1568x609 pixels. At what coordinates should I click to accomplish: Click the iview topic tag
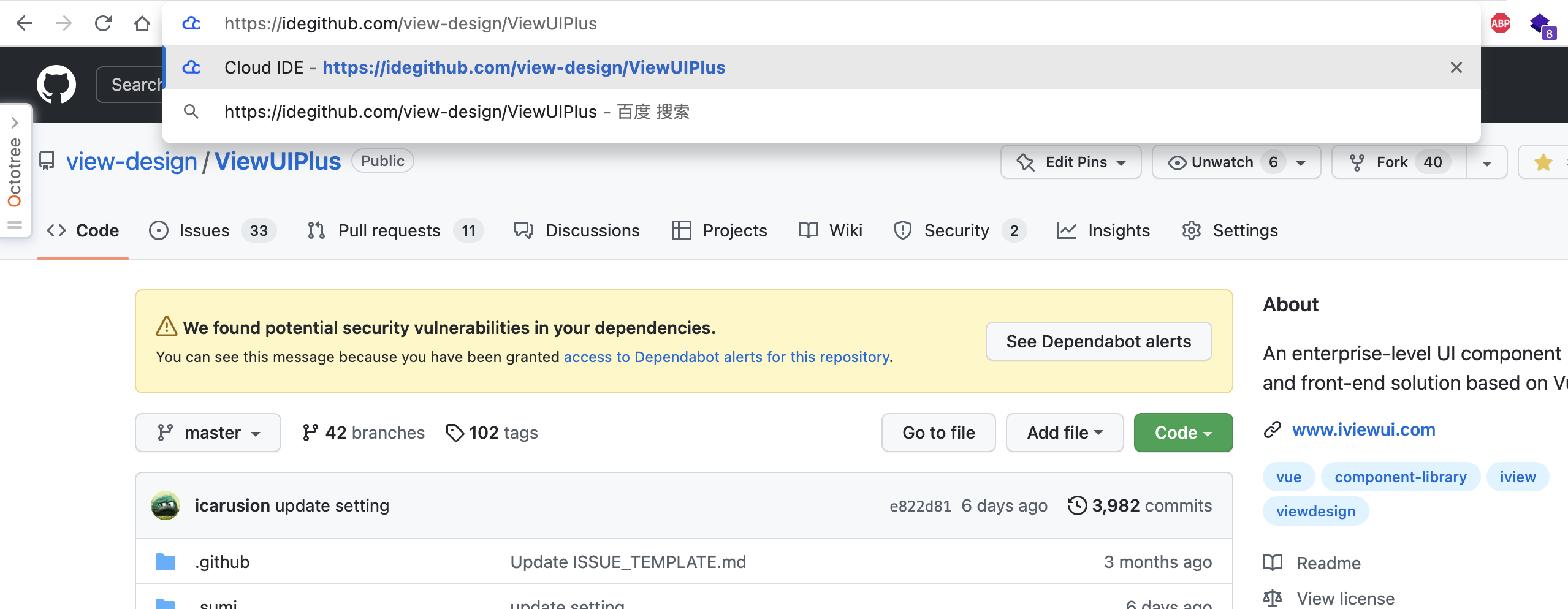point(1518,477)
